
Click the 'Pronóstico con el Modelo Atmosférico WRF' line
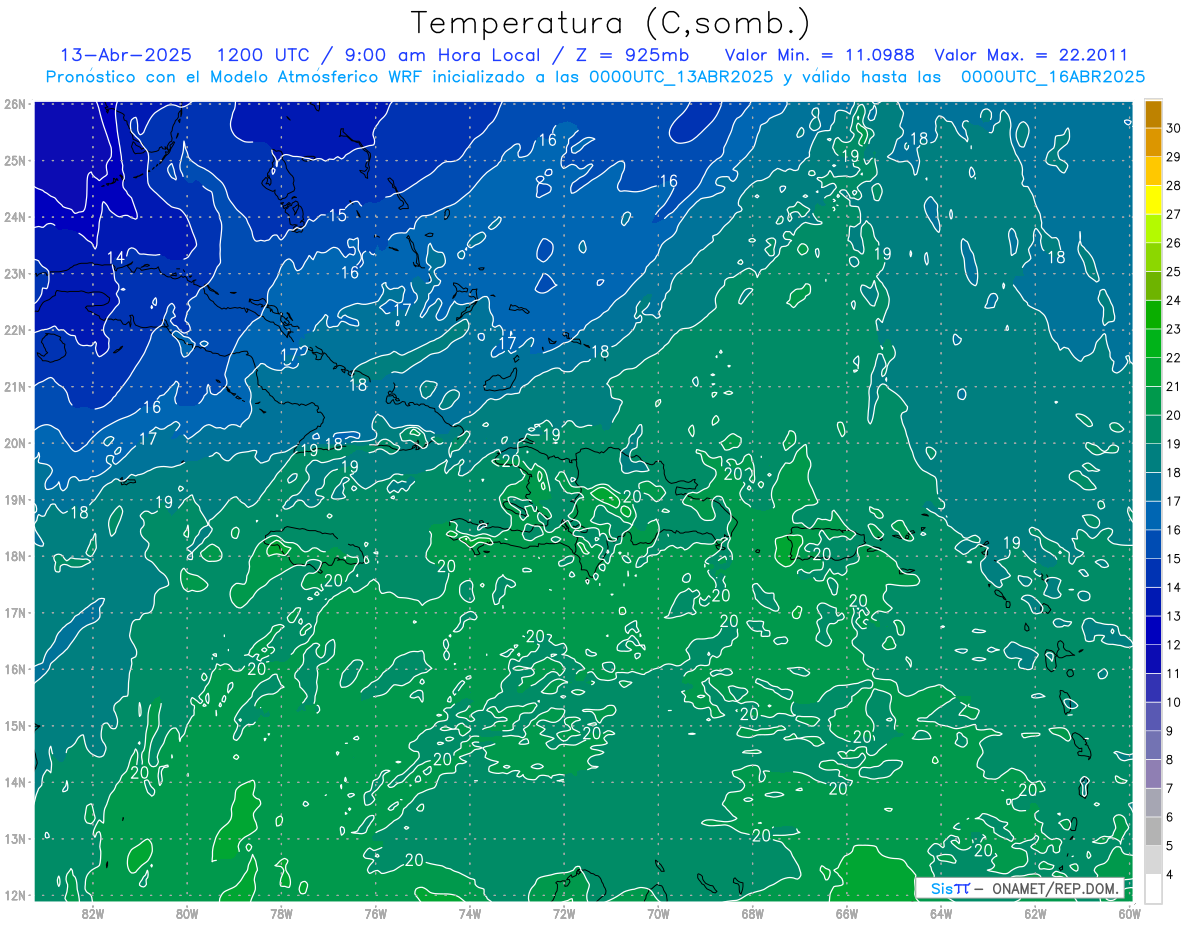pos(595,77)
